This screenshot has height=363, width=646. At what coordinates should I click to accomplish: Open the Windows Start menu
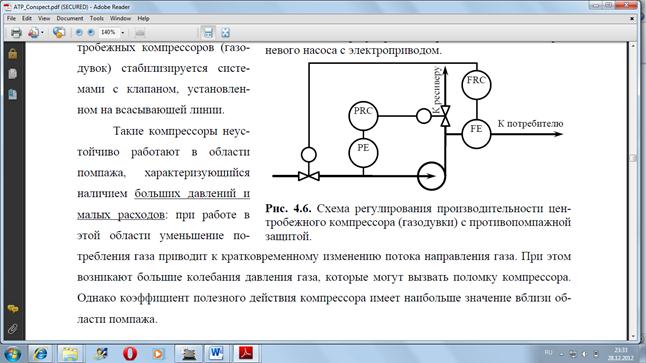12,354
